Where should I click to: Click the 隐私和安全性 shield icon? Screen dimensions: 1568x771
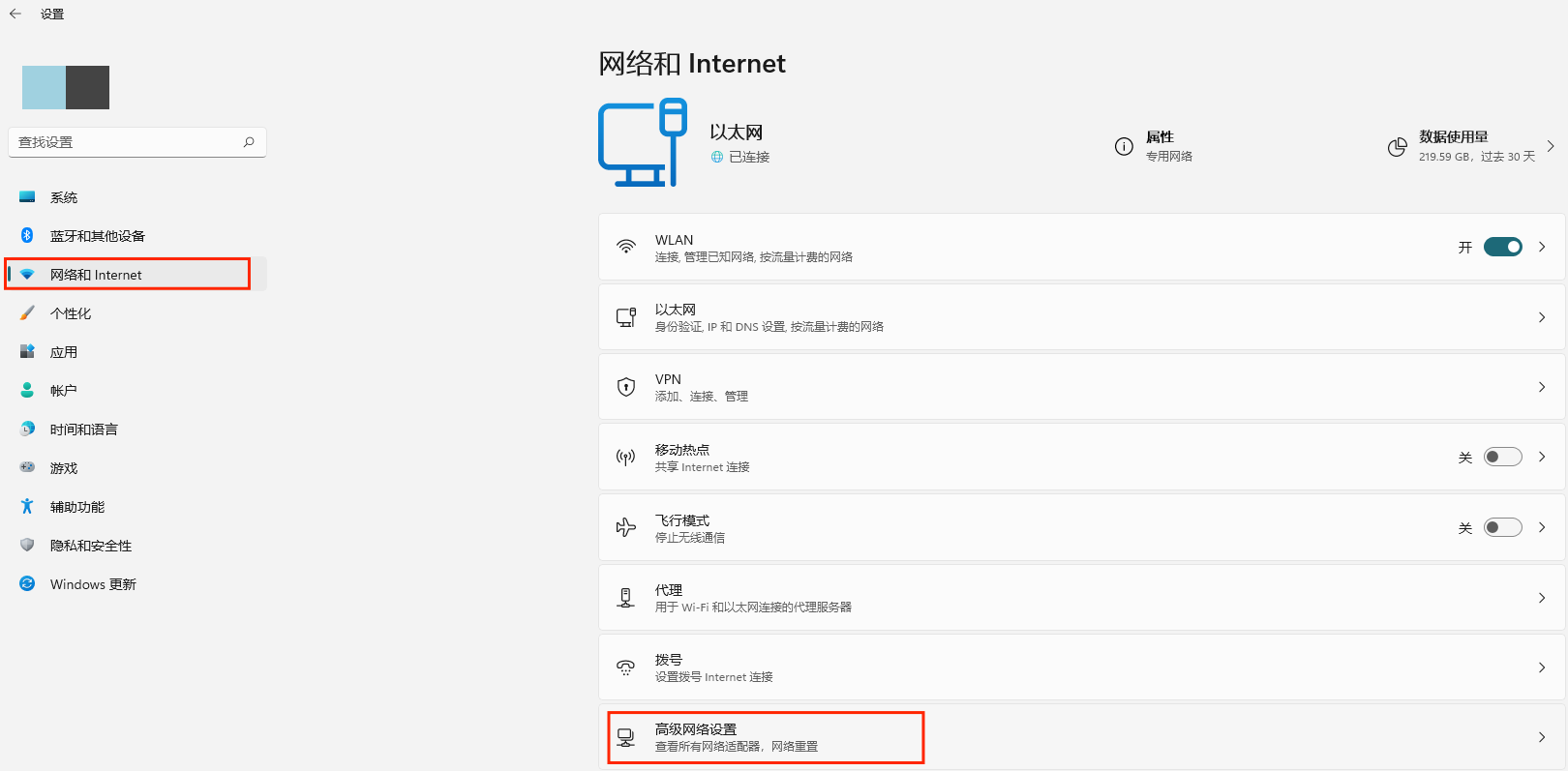pyautogui.click(x=27, y=545)
